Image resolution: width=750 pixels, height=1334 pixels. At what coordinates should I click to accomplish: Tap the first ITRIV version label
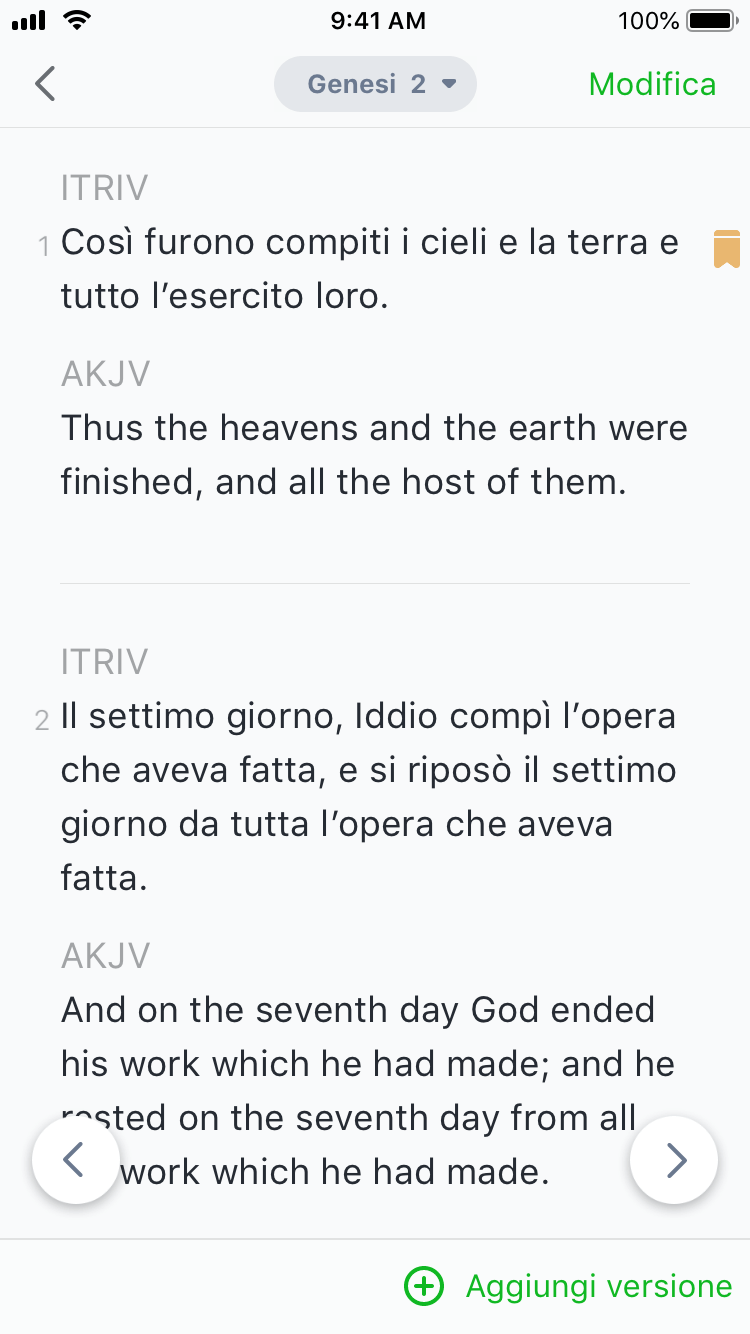tap(104, 187)
